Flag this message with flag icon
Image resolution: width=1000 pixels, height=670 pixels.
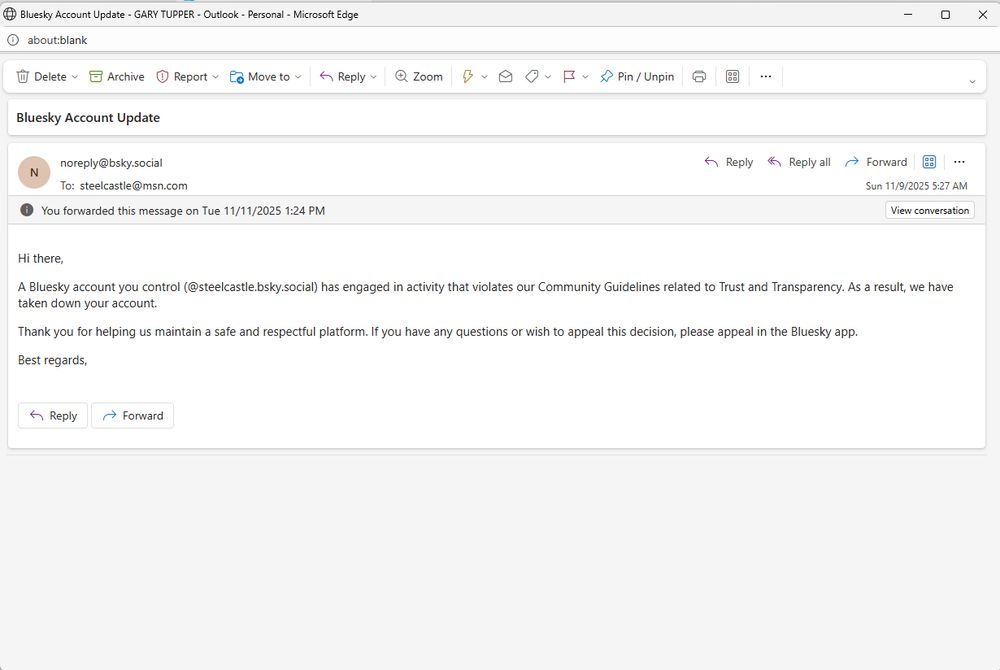coord(569,76)
